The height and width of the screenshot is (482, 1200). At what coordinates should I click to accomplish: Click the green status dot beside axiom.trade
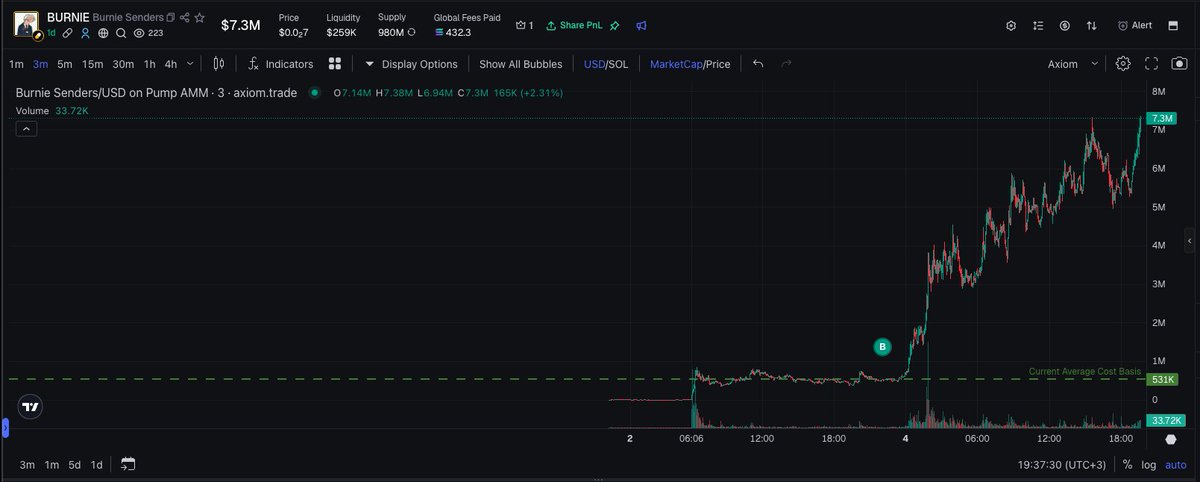[314, 92]
